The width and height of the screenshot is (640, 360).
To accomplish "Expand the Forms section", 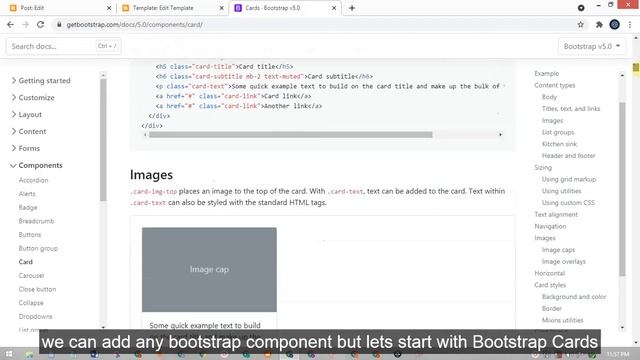I will pyautogui.click(x=25, y=148).
